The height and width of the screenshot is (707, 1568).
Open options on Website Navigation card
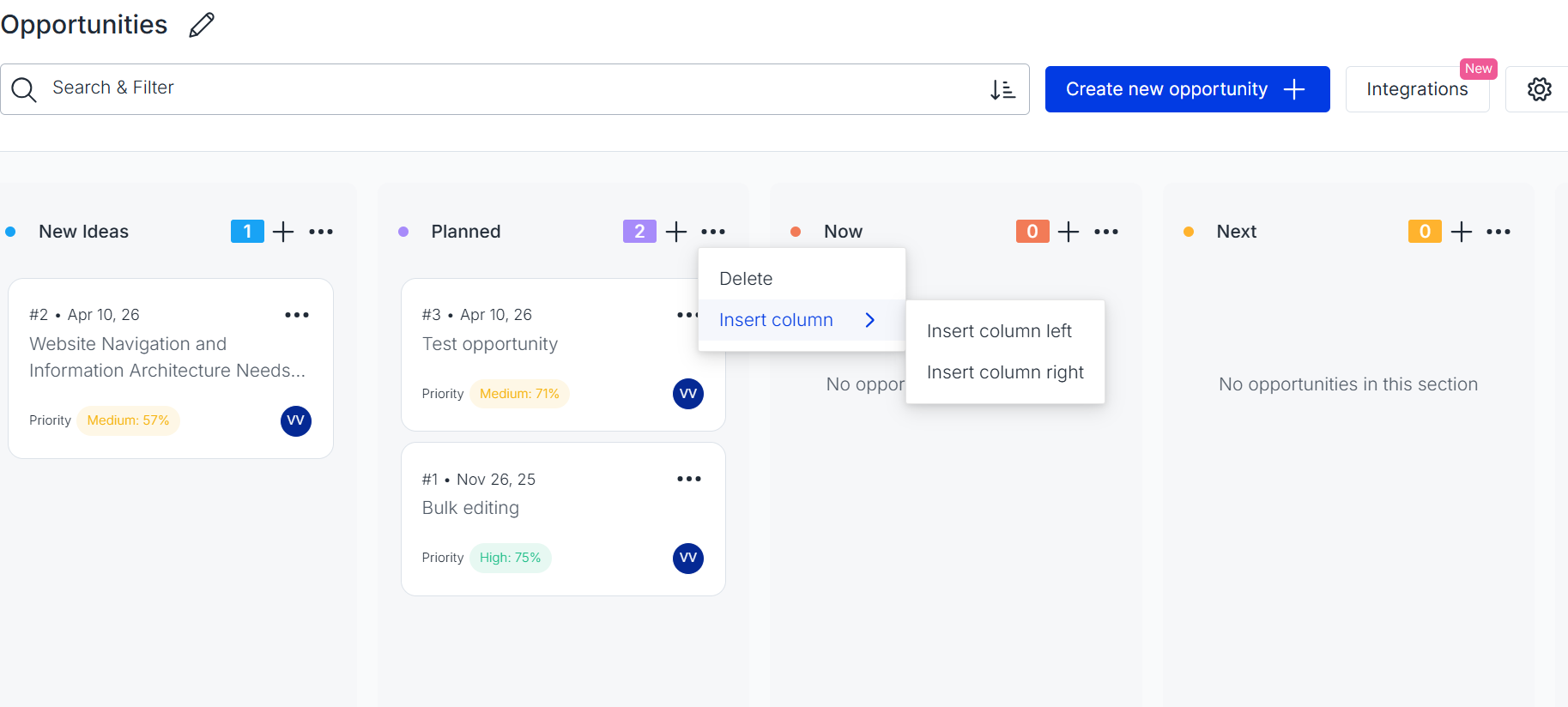point(297,315)
